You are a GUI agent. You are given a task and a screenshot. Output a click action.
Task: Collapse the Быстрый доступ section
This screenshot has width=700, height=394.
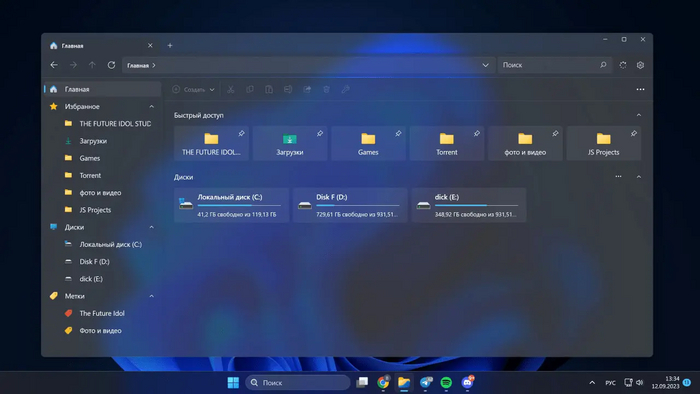639,115
